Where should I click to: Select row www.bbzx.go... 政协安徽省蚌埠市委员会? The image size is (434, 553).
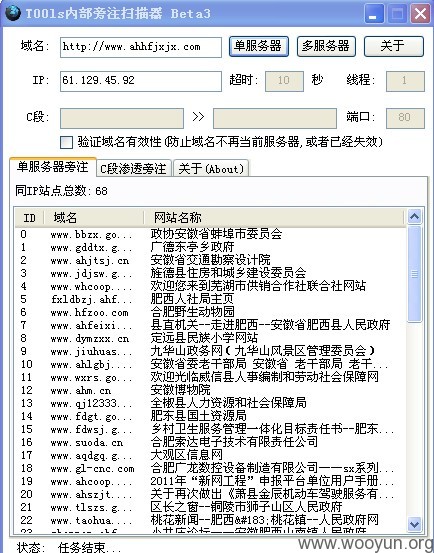click(211, 234)
